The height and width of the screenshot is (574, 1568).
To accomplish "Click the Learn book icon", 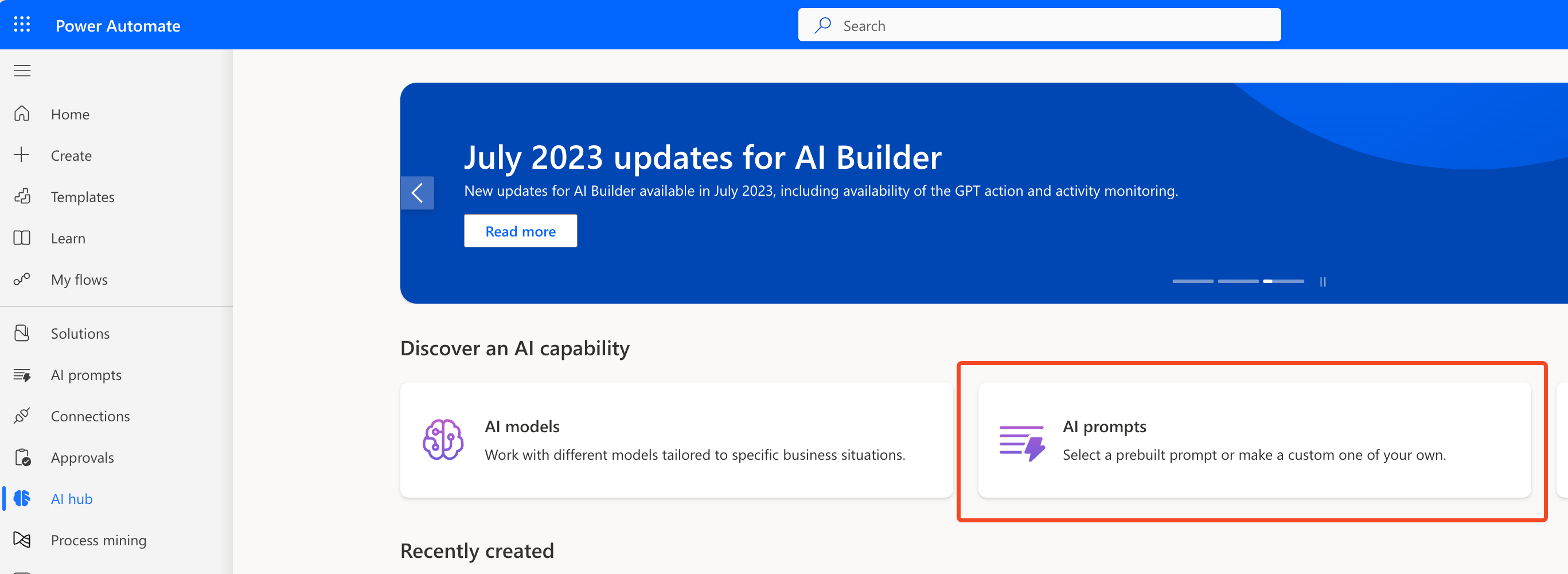I will 22,238.
